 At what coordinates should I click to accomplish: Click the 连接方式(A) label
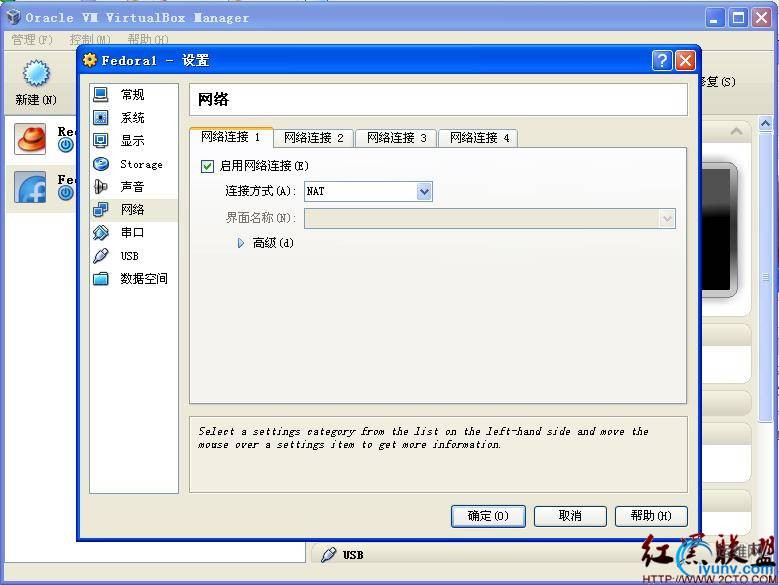point(260,191)
